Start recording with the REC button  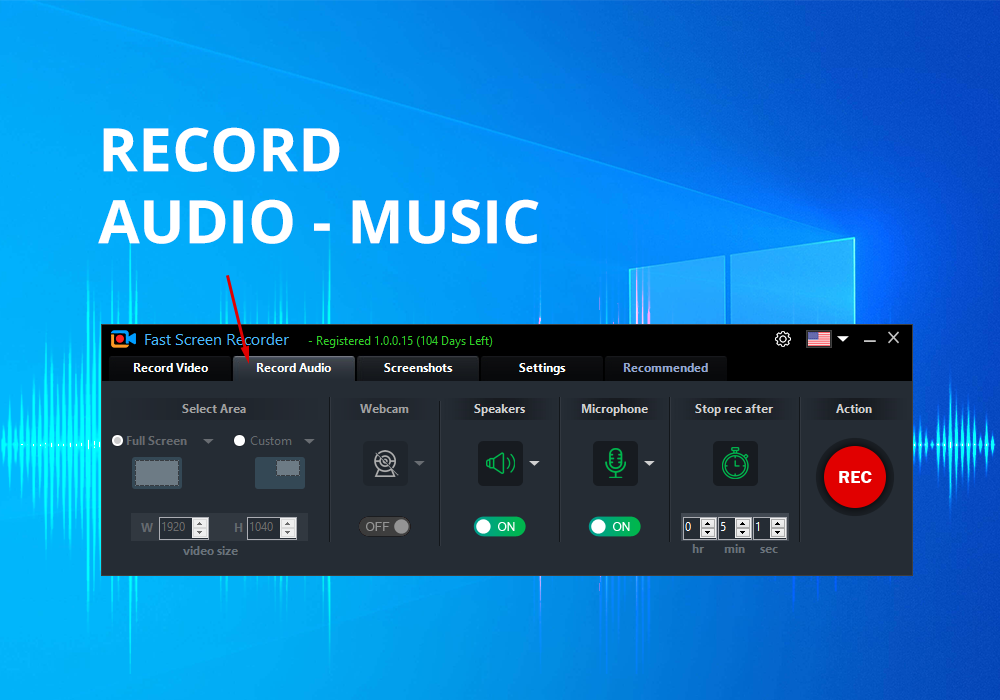click(855, 477)
